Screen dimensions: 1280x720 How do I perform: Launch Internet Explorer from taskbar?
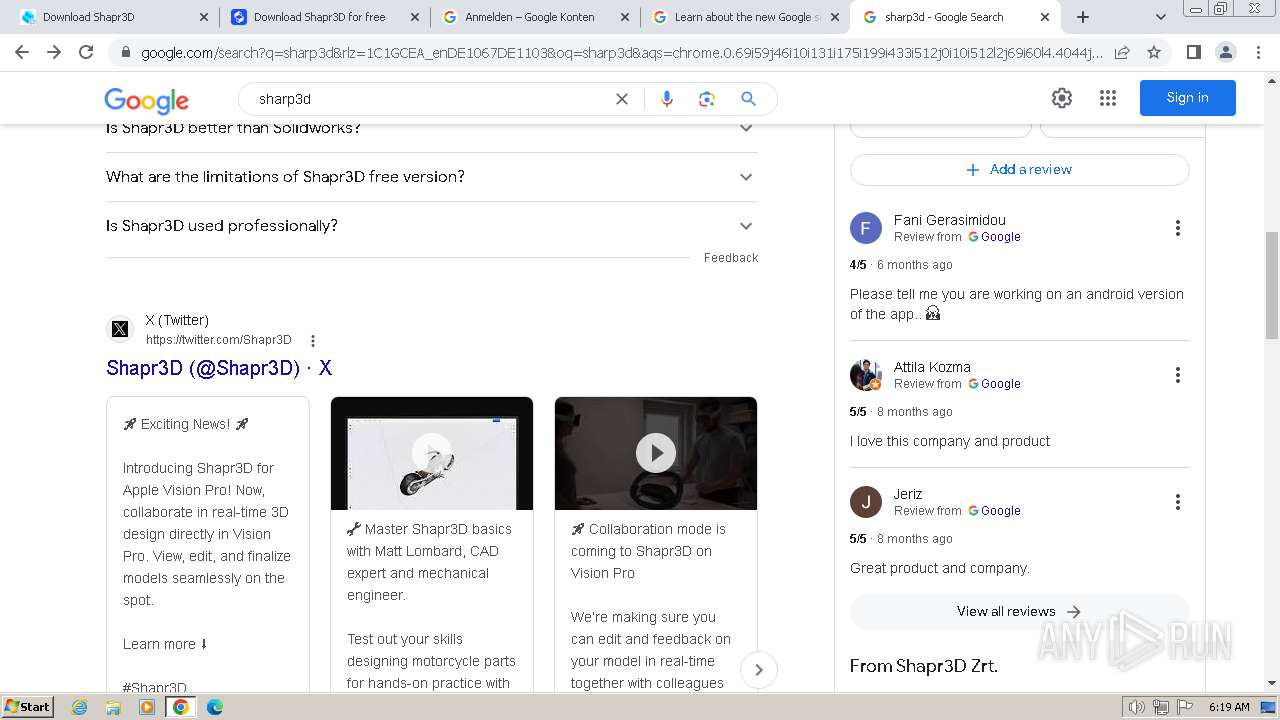pos(80,707)
